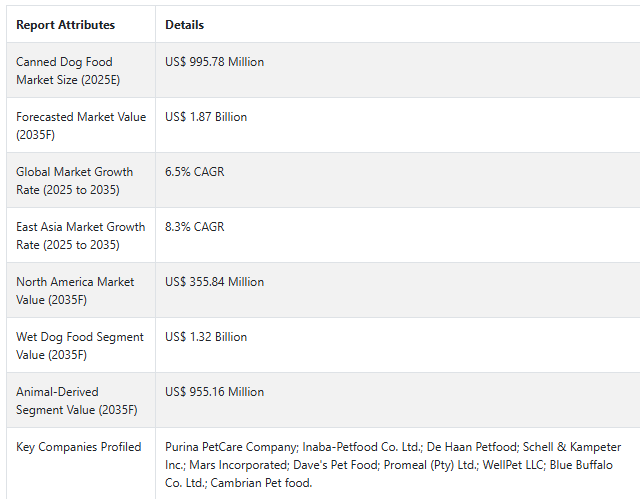The height and width of the screenshot is (499, 640).
Task: Select the Global Market Growth Rate cell
Action: 74,181
